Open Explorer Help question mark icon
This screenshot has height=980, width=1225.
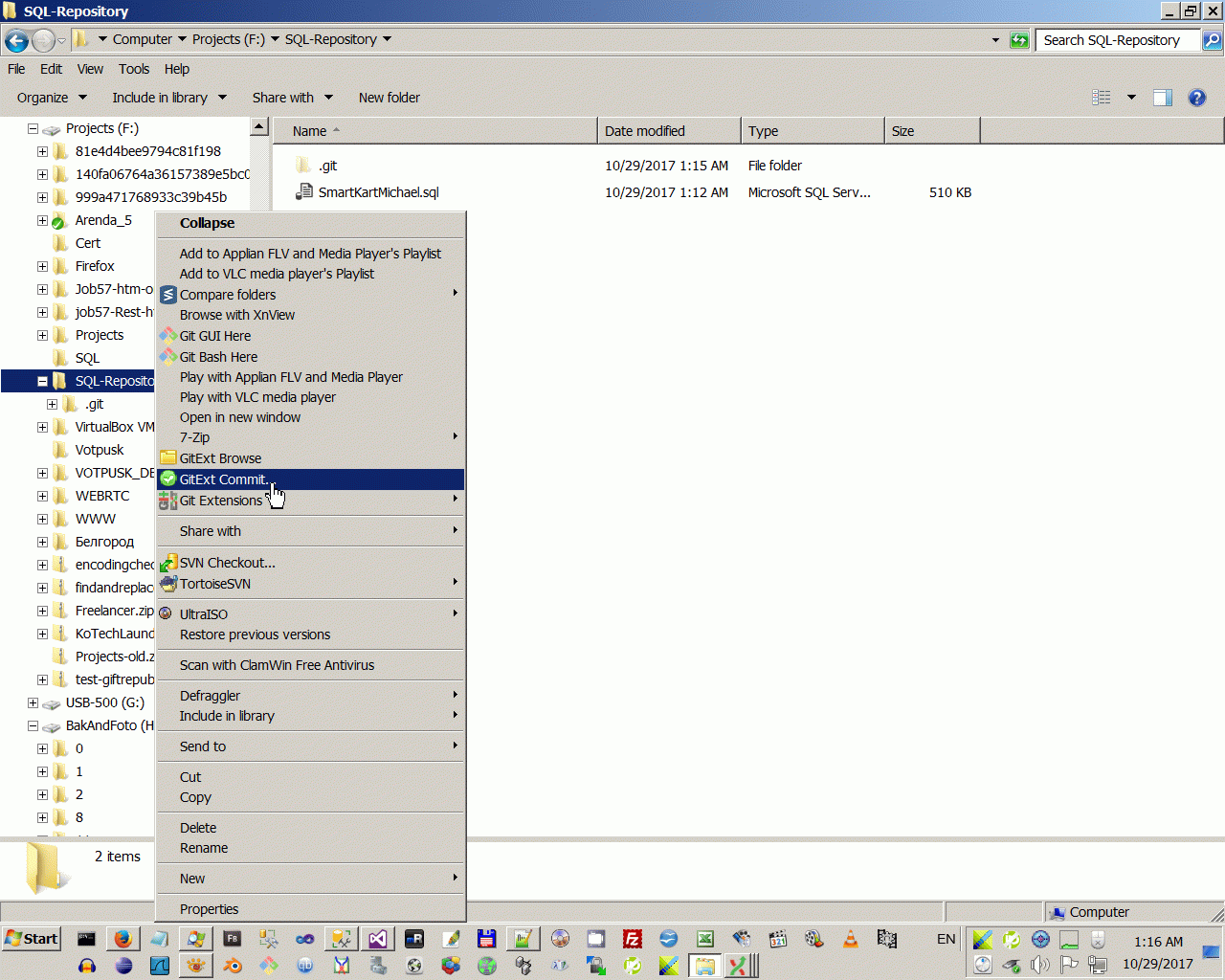(x=1196, y=98)
